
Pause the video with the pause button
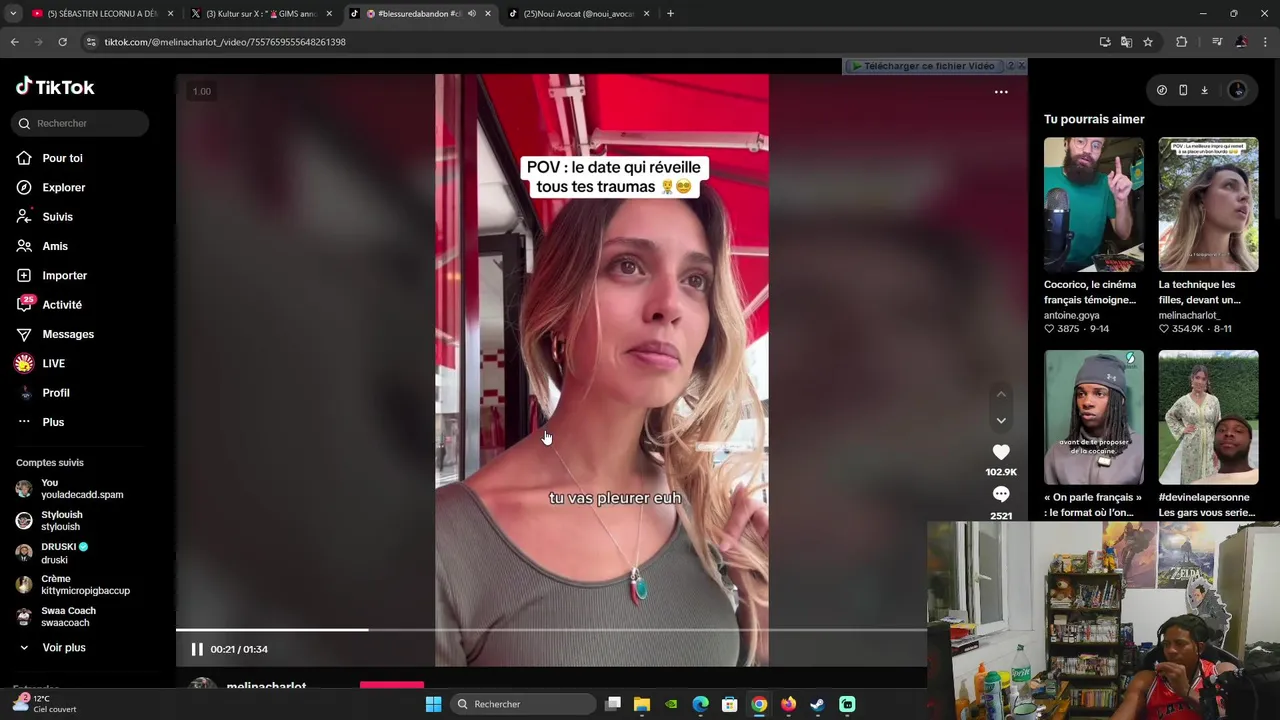[x=197, y=649]
